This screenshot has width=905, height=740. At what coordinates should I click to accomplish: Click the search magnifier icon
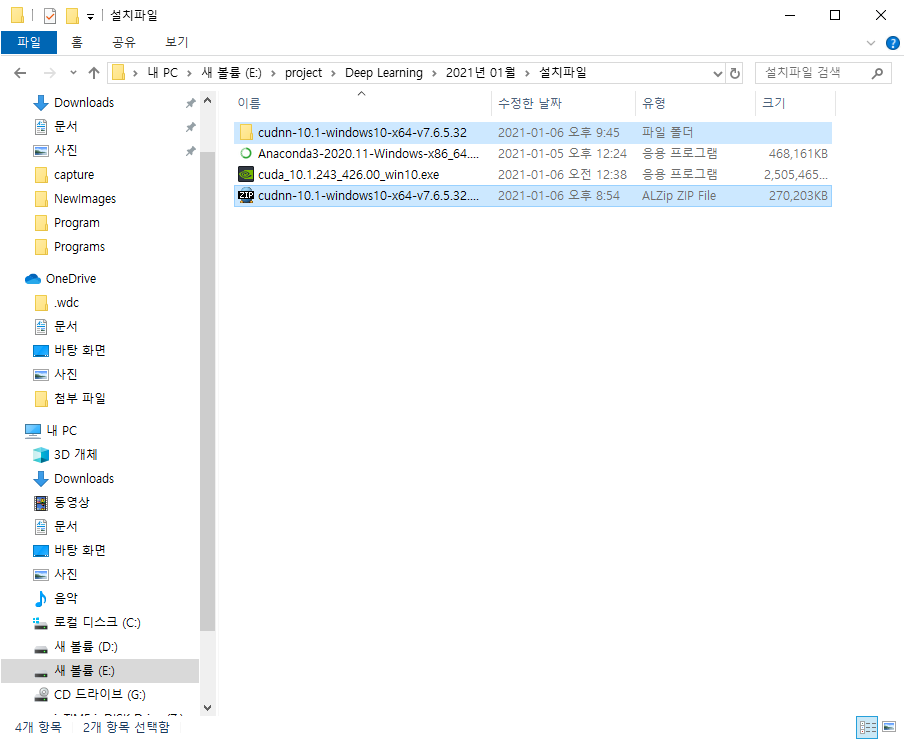click(x=877, y=73)
